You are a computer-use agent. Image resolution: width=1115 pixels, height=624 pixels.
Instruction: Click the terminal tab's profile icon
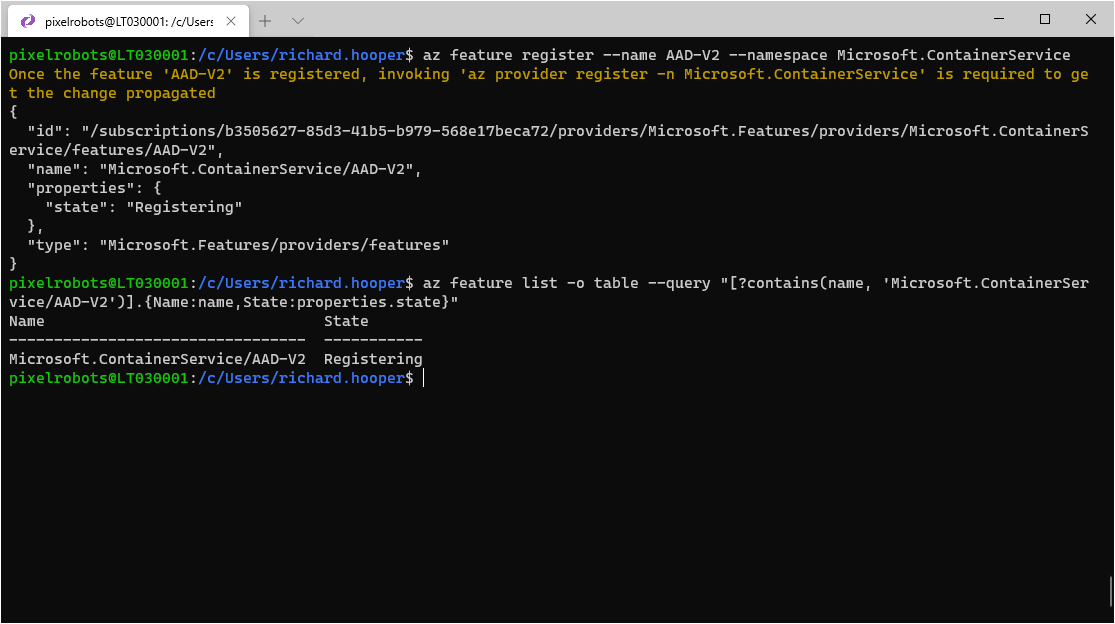(28, 21)
